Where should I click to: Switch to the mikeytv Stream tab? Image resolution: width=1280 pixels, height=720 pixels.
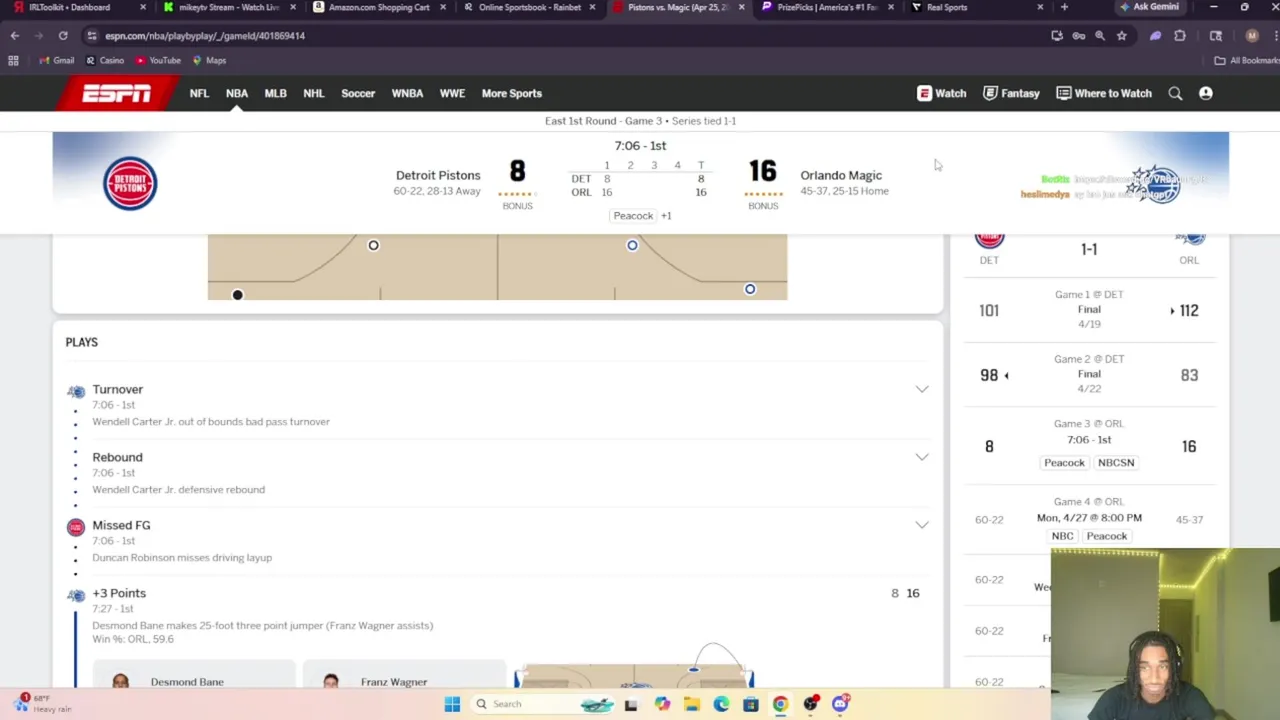pyautogui.click(x=228, y=7)
